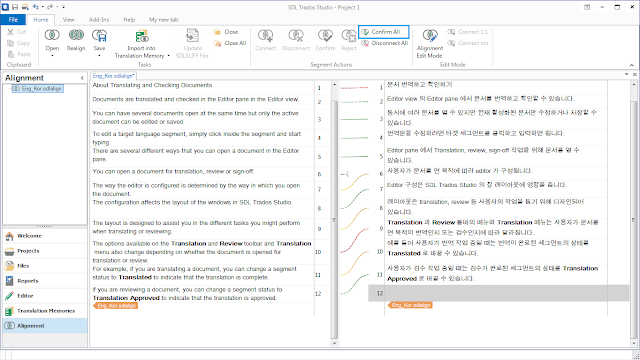
Task: Select the Eng_Kor.sdlalign document tab
Action: point(113,76)
